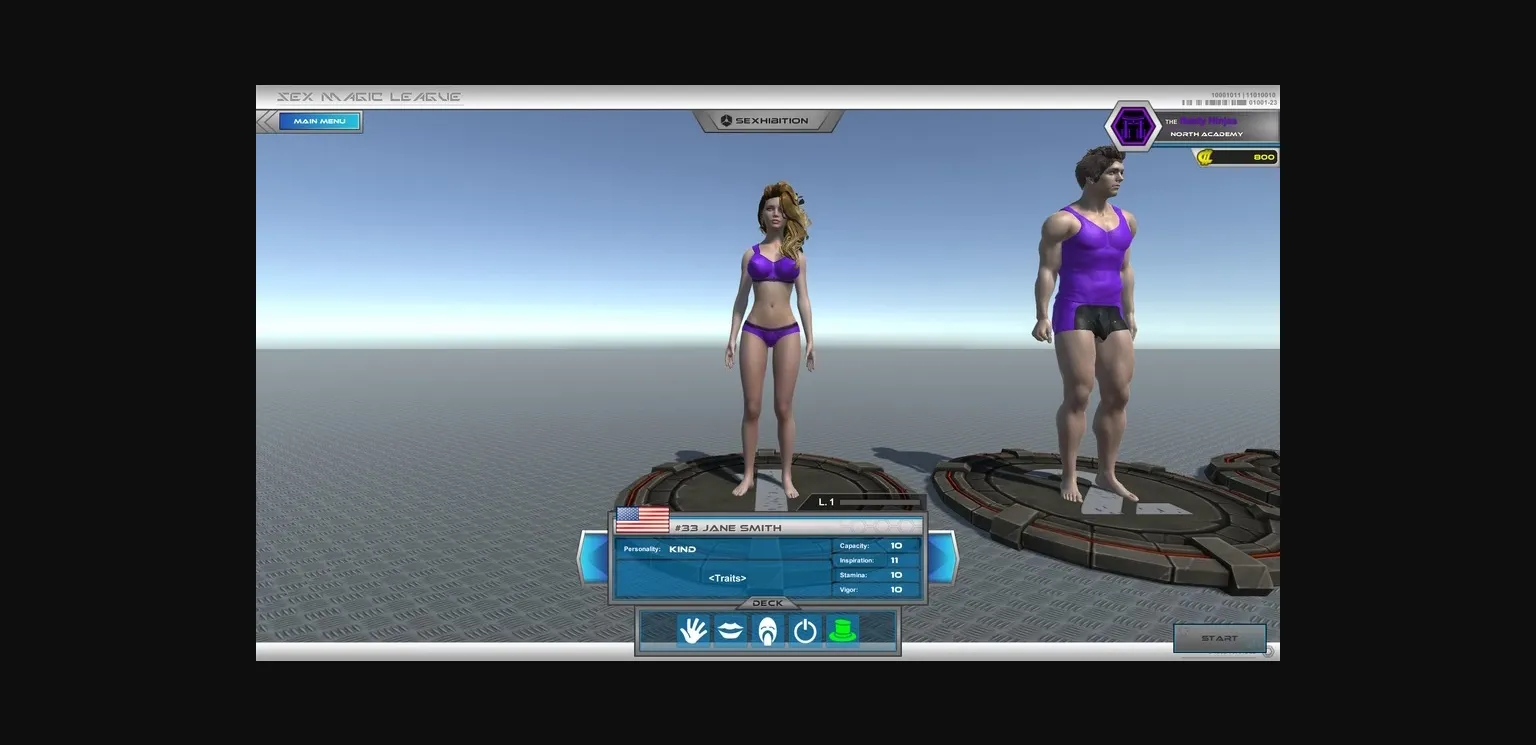Image resolution: width=1536 pixels, height=745 pixels.
Task: Click the level 1 experience progress bar
Action: pos(878,502)
